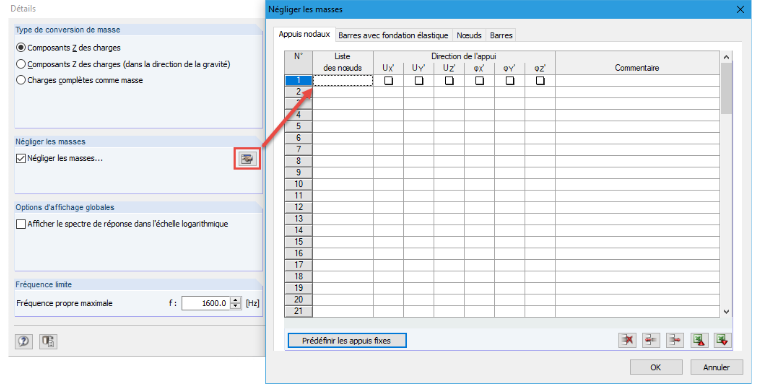Viewport: 760px width, 384px height.
Task: Click Prédéfinir les appuis fixes button
Action: pos(347,340)
